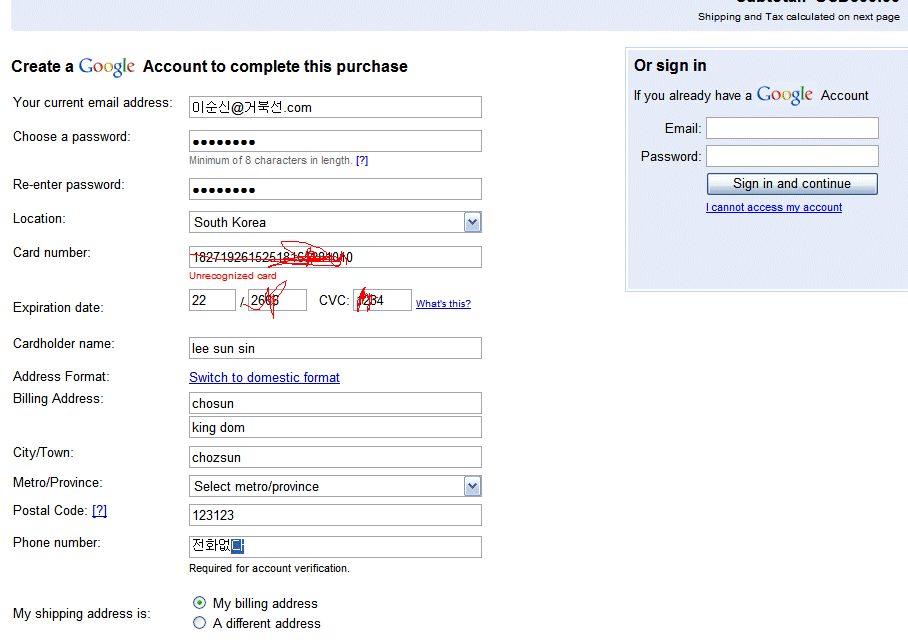Click the 'Sign in and continue' button

[x=791, y=184]
